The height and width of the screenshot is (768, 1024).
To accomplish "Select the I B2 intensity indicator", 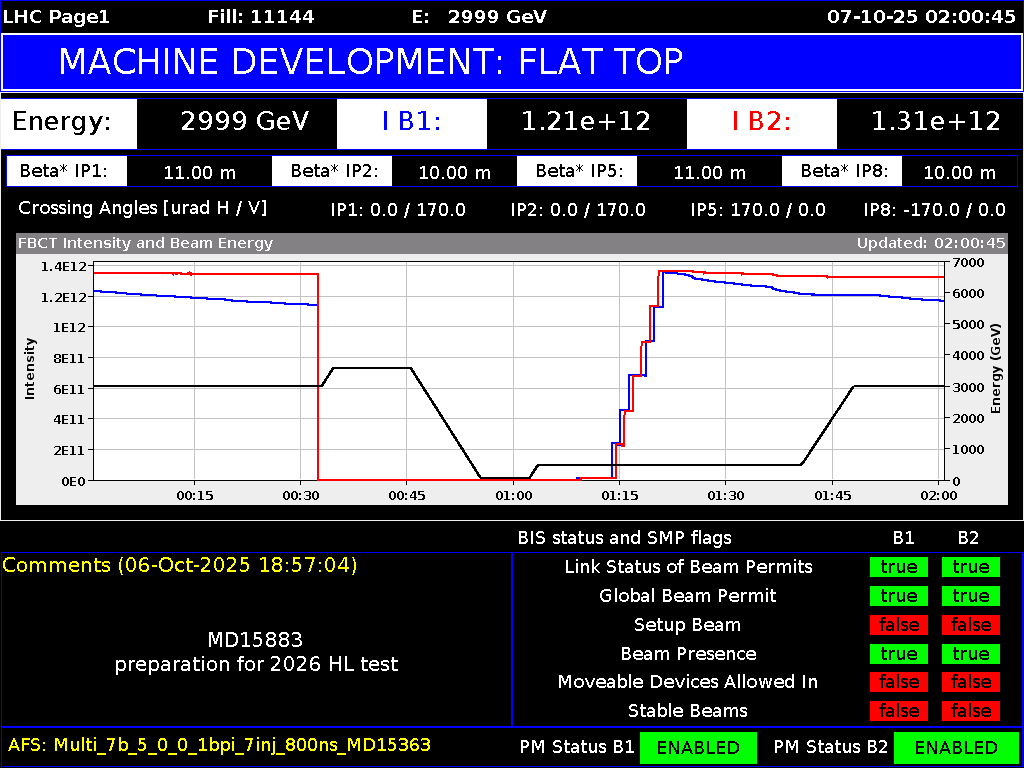I will click(x=761, y=123).
